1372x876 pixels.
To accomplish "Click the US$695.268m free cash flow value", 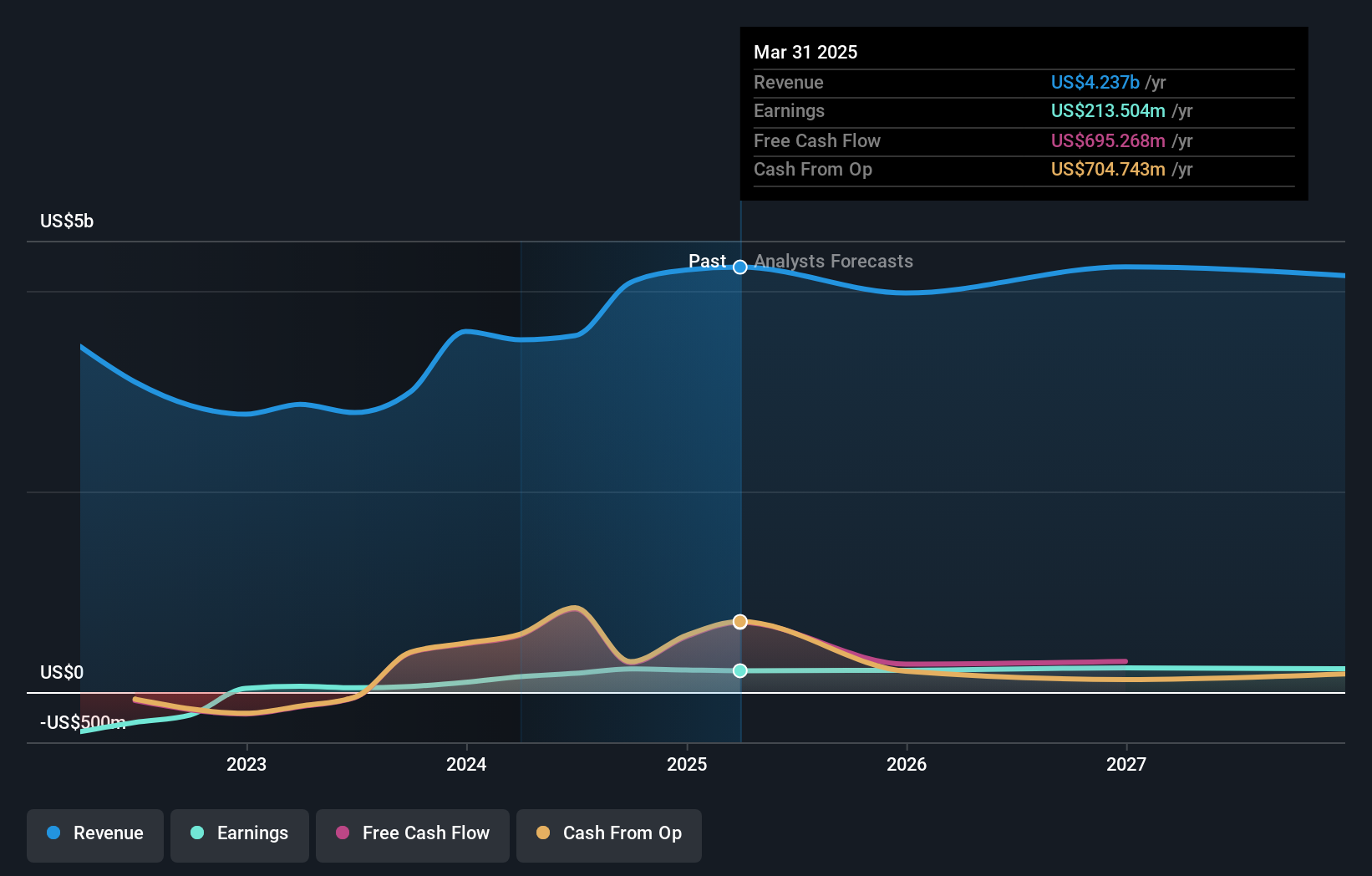I will coord(1108,141).
